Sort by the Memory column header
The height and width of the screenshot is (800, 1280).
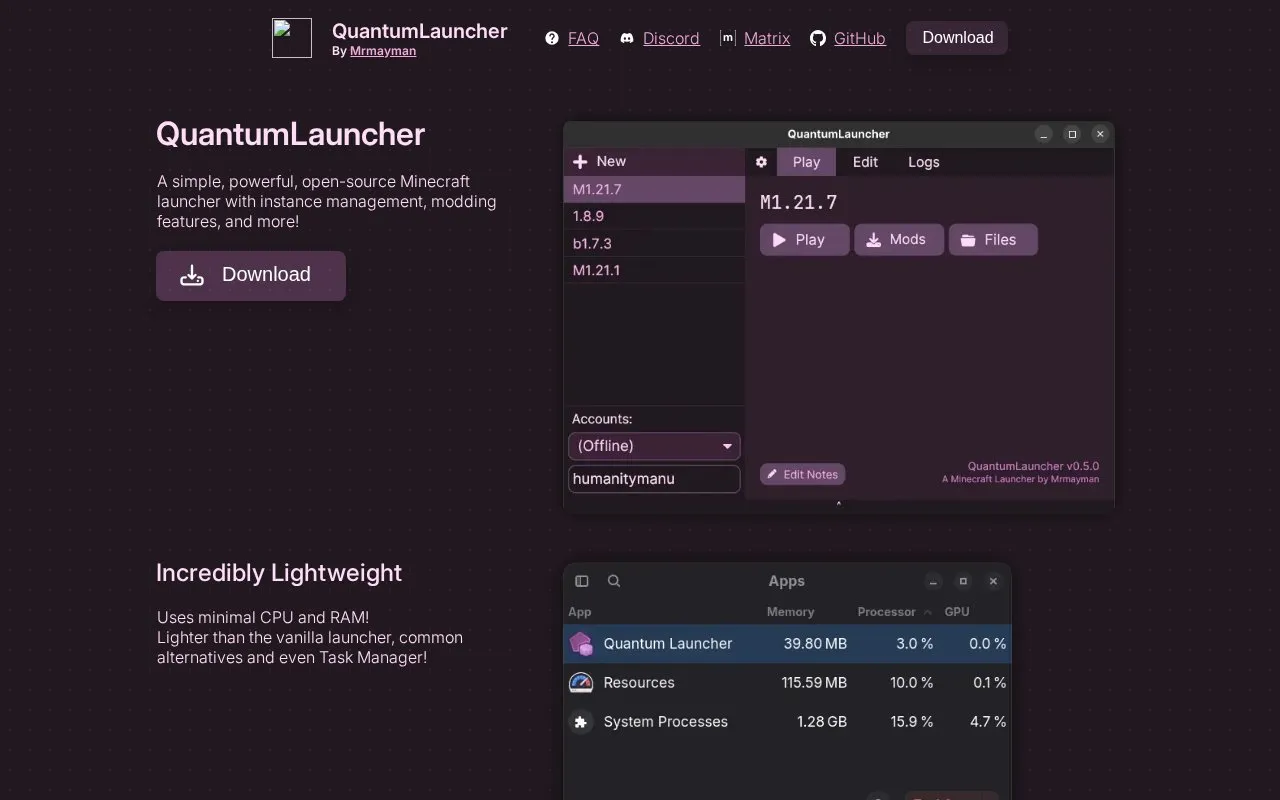pos(790,612)
